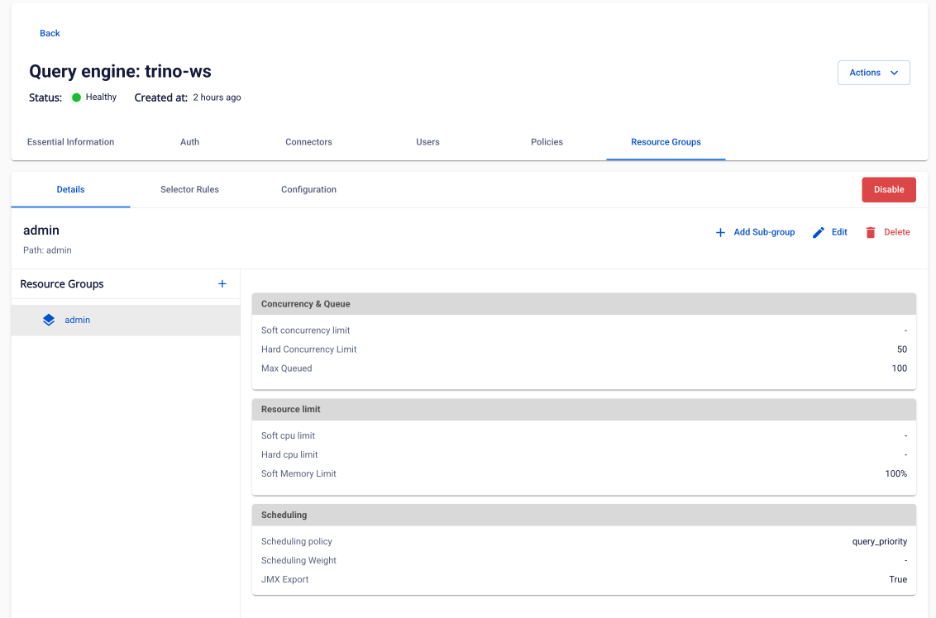This screenshot has width=936, height=618.
Task: Select the admin resource group in tree
Action: tap(125, 320)
